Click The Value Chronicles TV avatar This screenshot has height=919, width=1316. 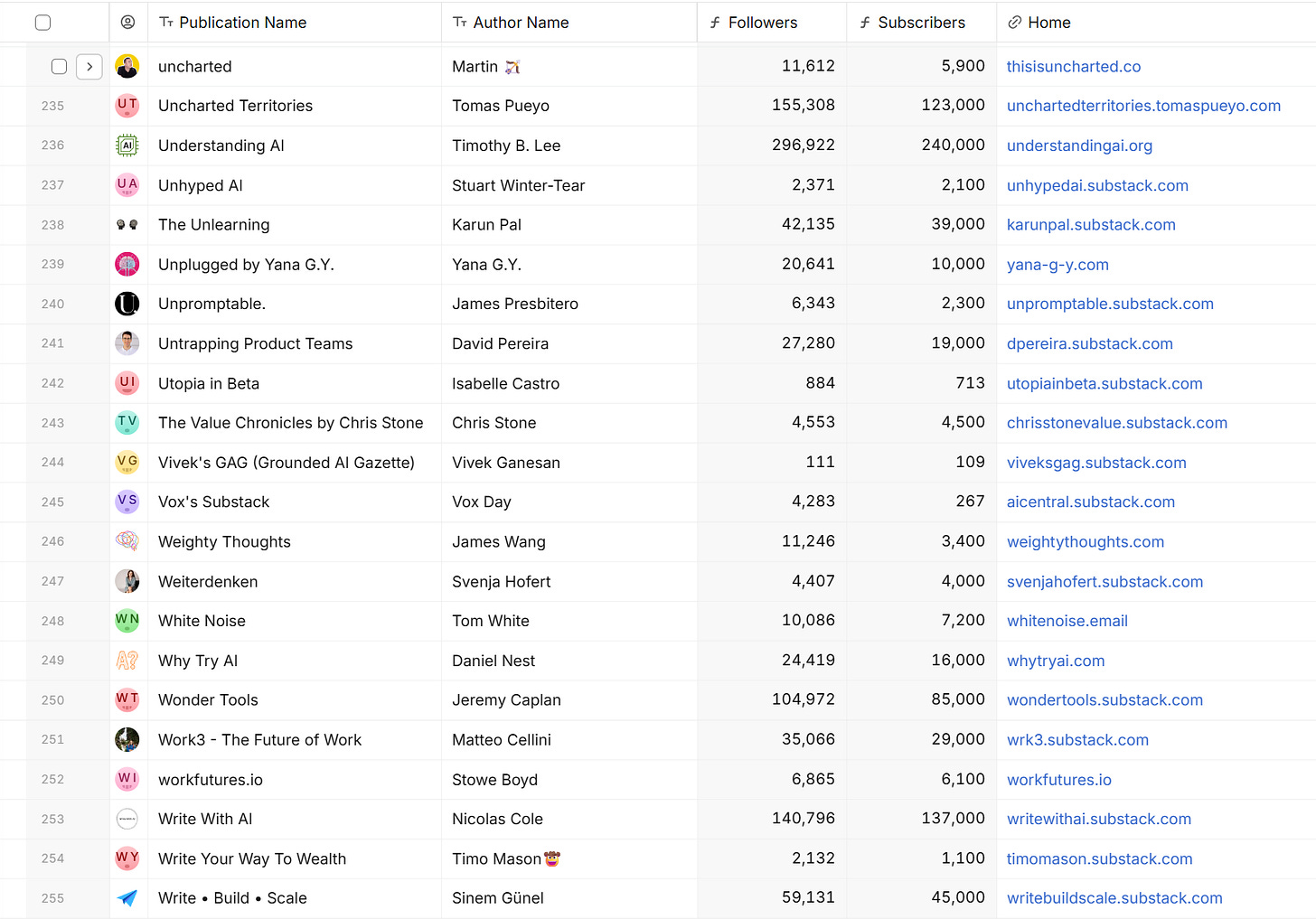click(127, 423)
